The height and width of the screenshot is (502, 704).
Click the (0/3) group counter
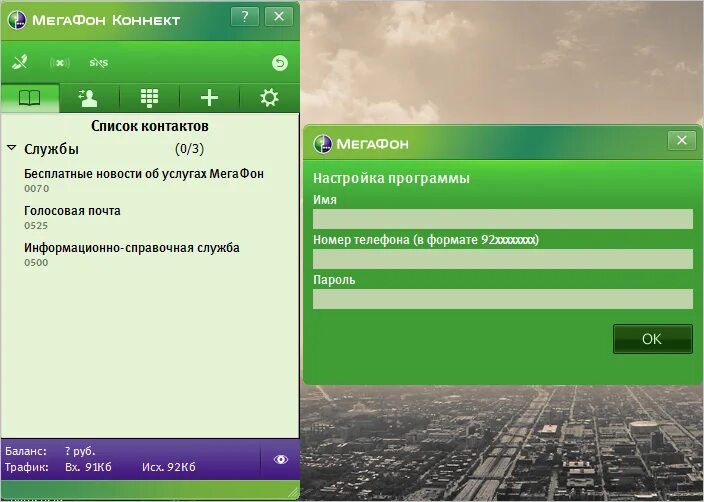point(189,149)
